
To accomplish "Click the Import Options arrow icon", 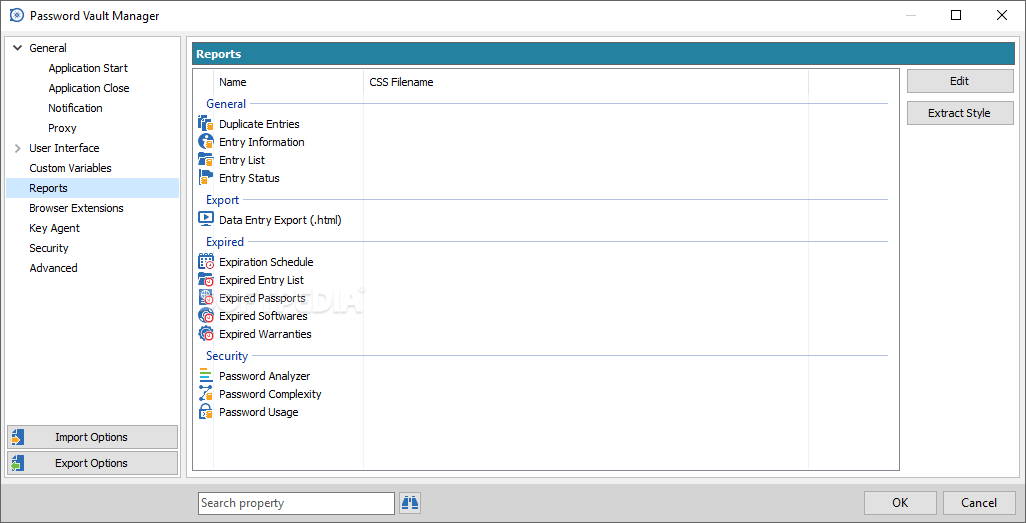I will [x=17, y=437].
